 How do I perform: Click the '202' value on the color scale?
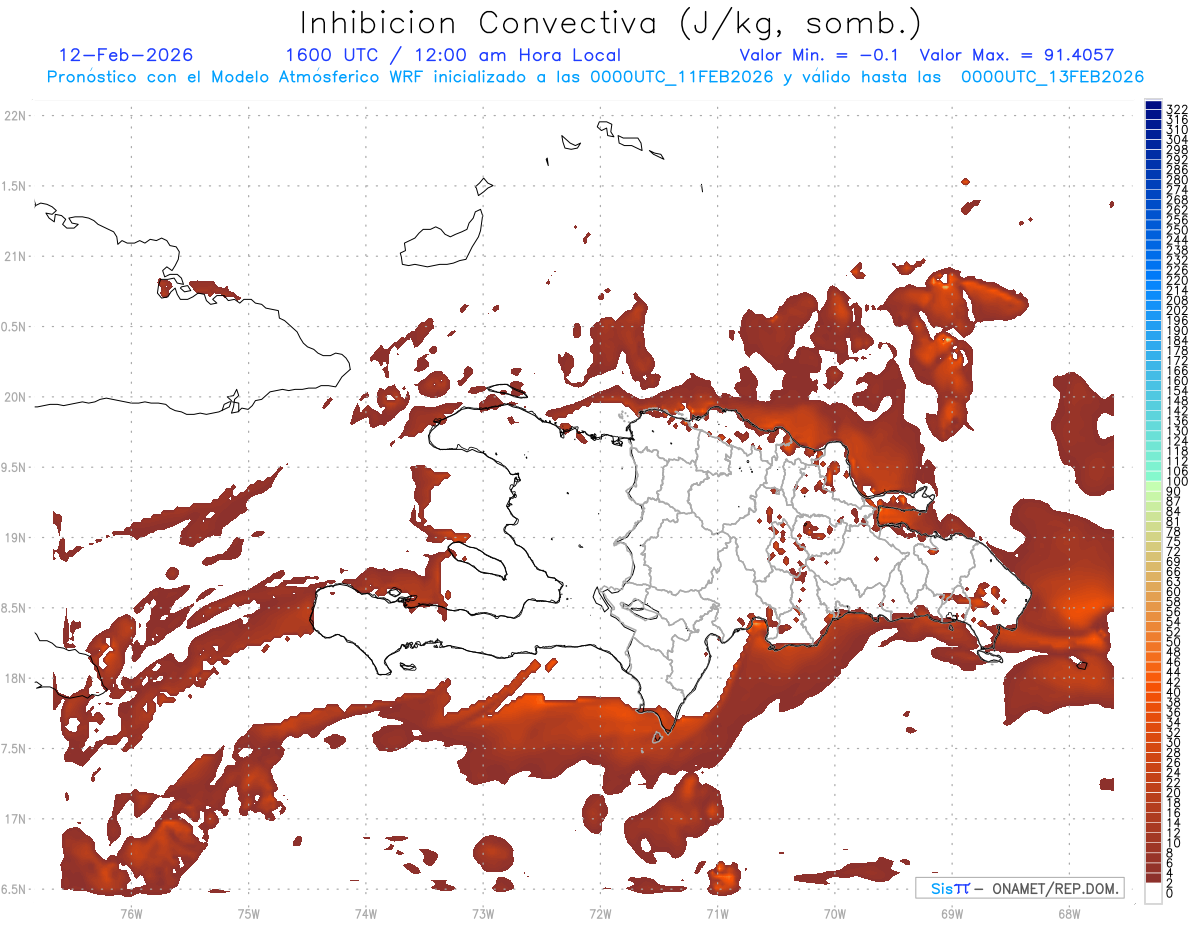pyautogui.click(x=1176, y=310)
